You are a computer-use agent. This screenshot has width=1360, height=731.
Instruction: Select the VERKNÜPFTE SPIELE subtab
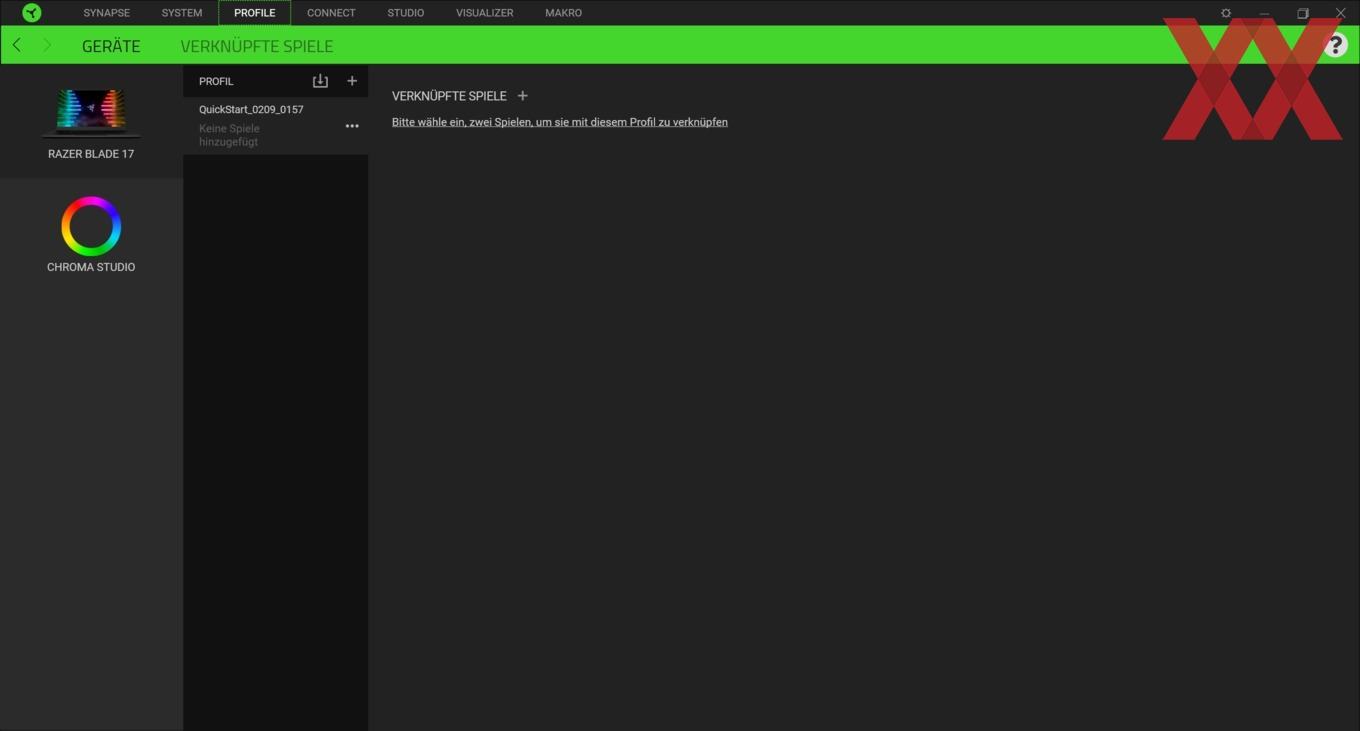[x=257, y=46]
